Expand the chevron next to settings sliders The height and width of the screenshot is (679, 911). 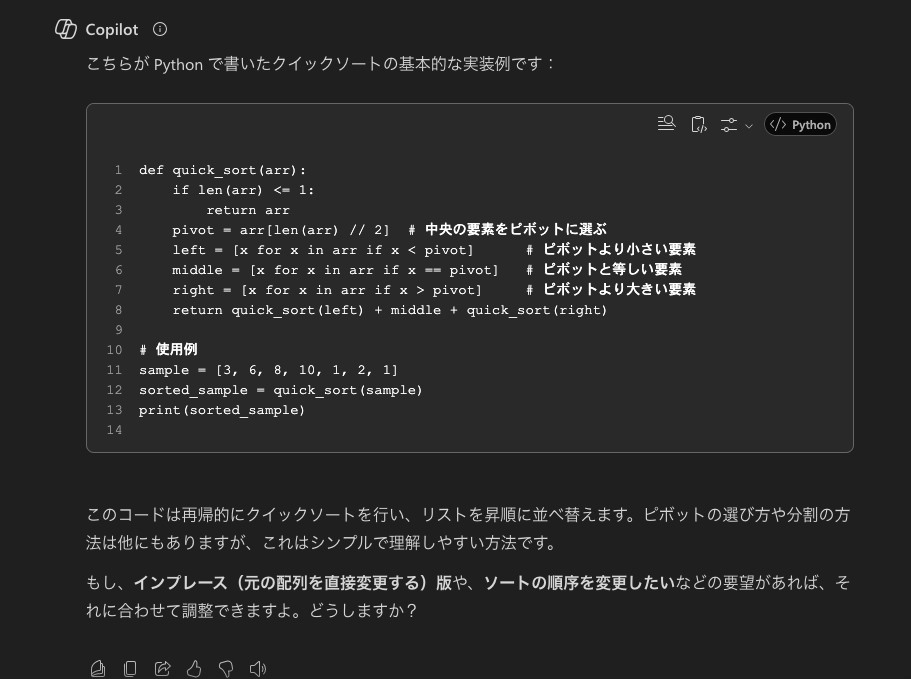749,125
